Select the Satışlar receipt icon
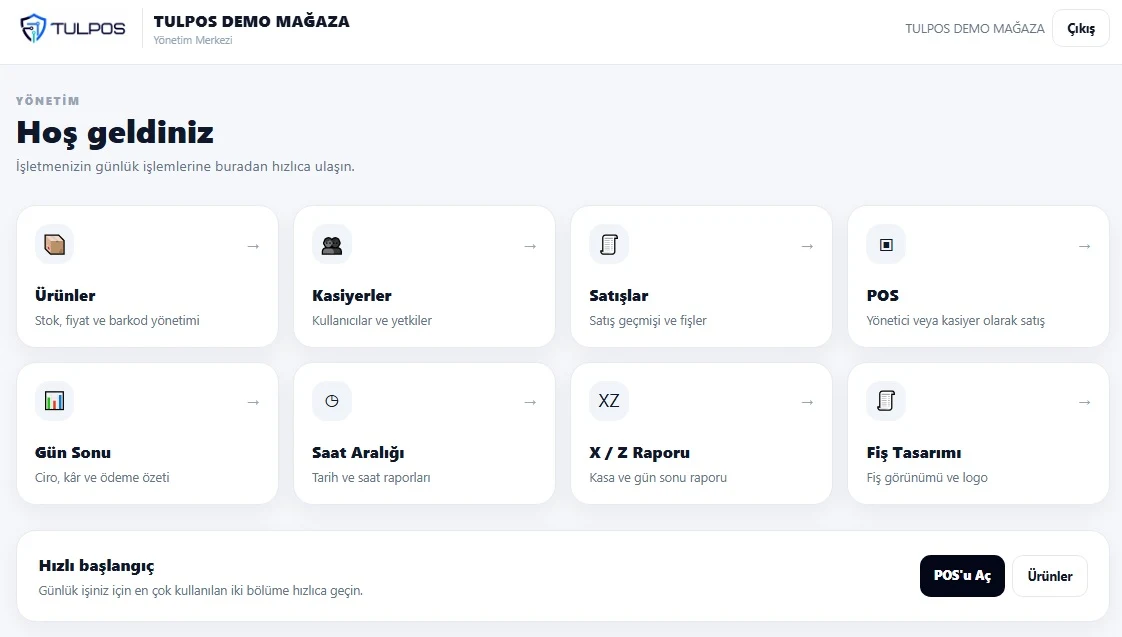Image resolution: width=1122 pixels, height=637 pixels. 609,245
